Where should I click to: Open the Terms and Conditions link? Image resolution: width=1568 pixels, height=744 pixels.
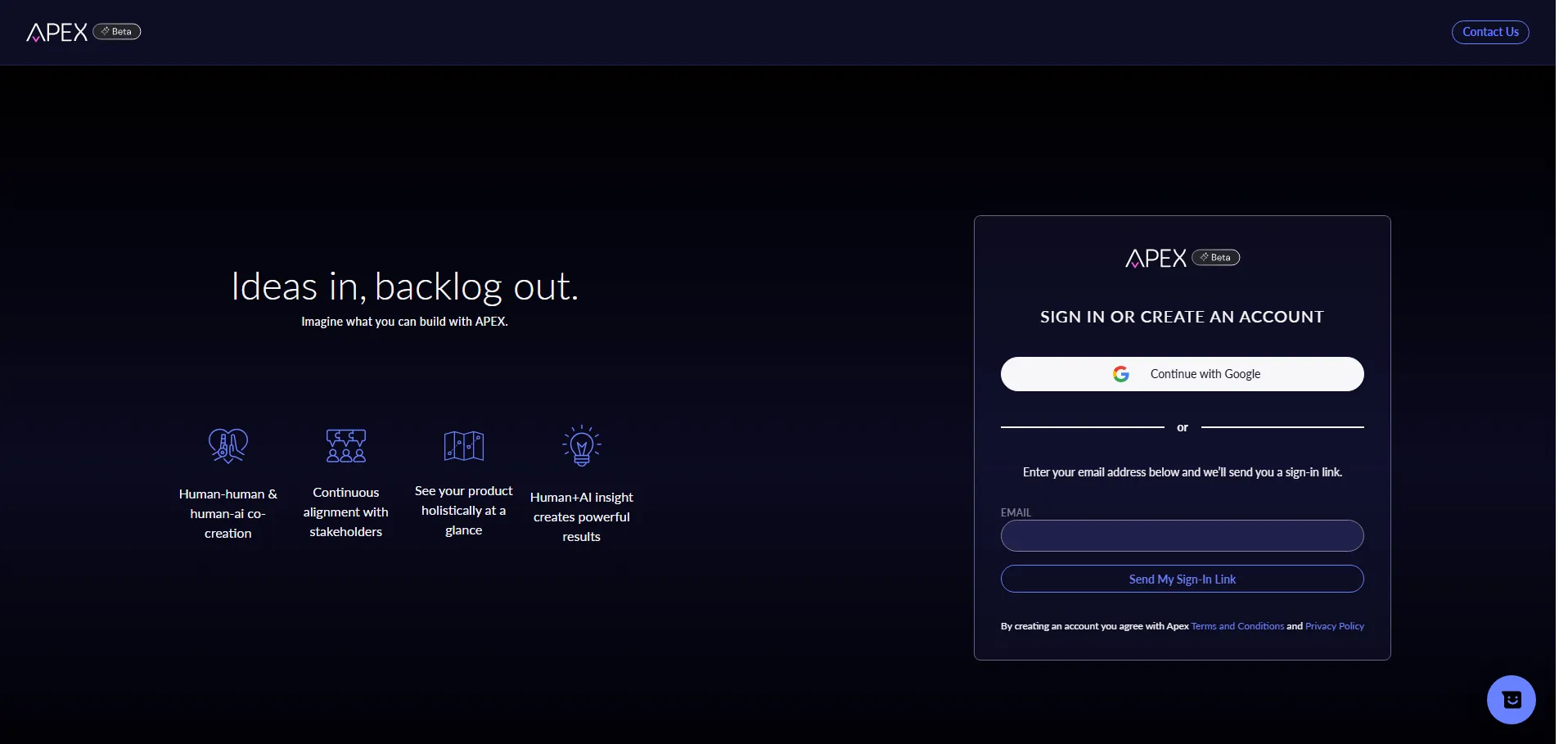(x=1237, y=626)
